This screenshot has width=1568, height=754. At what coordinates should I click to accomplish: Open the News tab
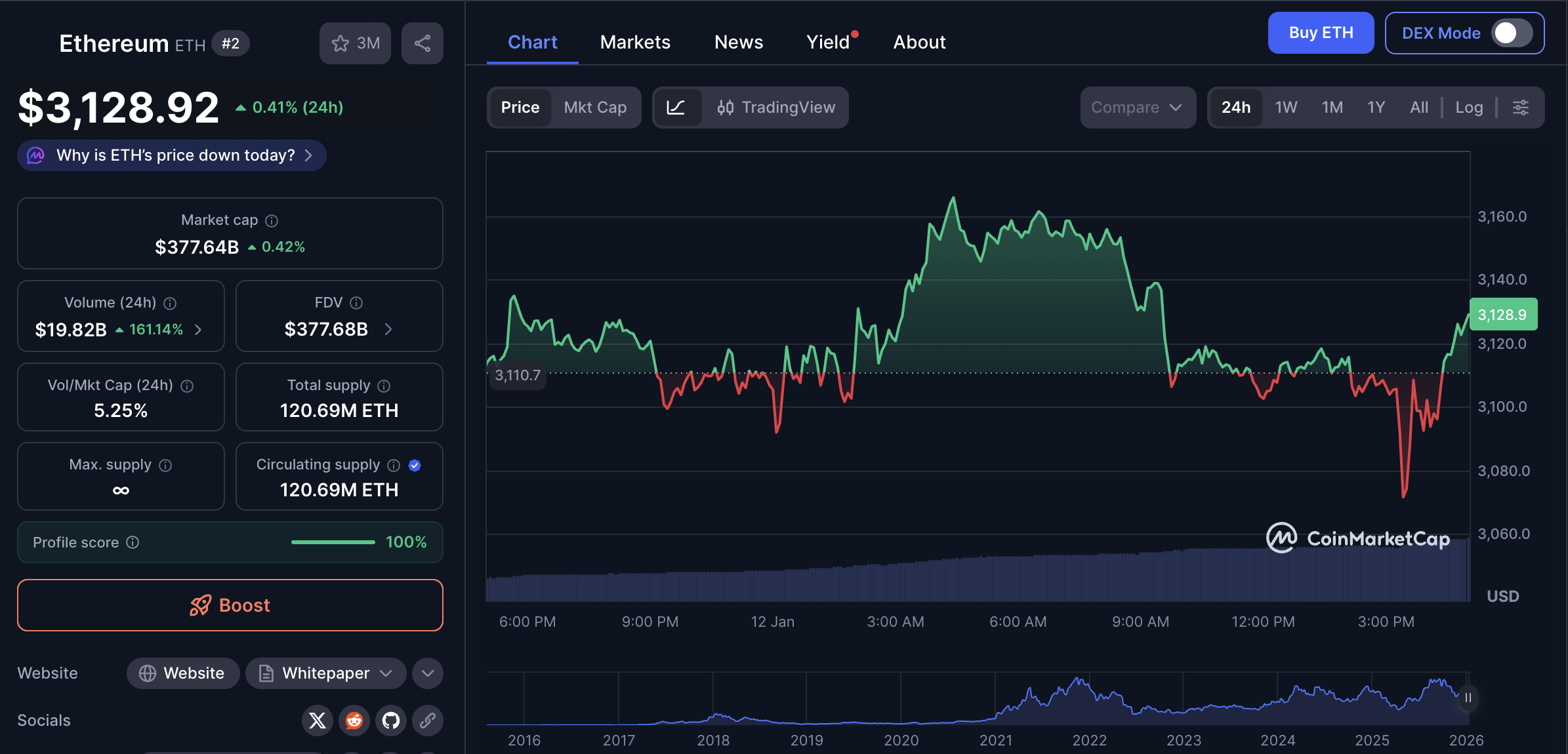(x=738, y=41)
